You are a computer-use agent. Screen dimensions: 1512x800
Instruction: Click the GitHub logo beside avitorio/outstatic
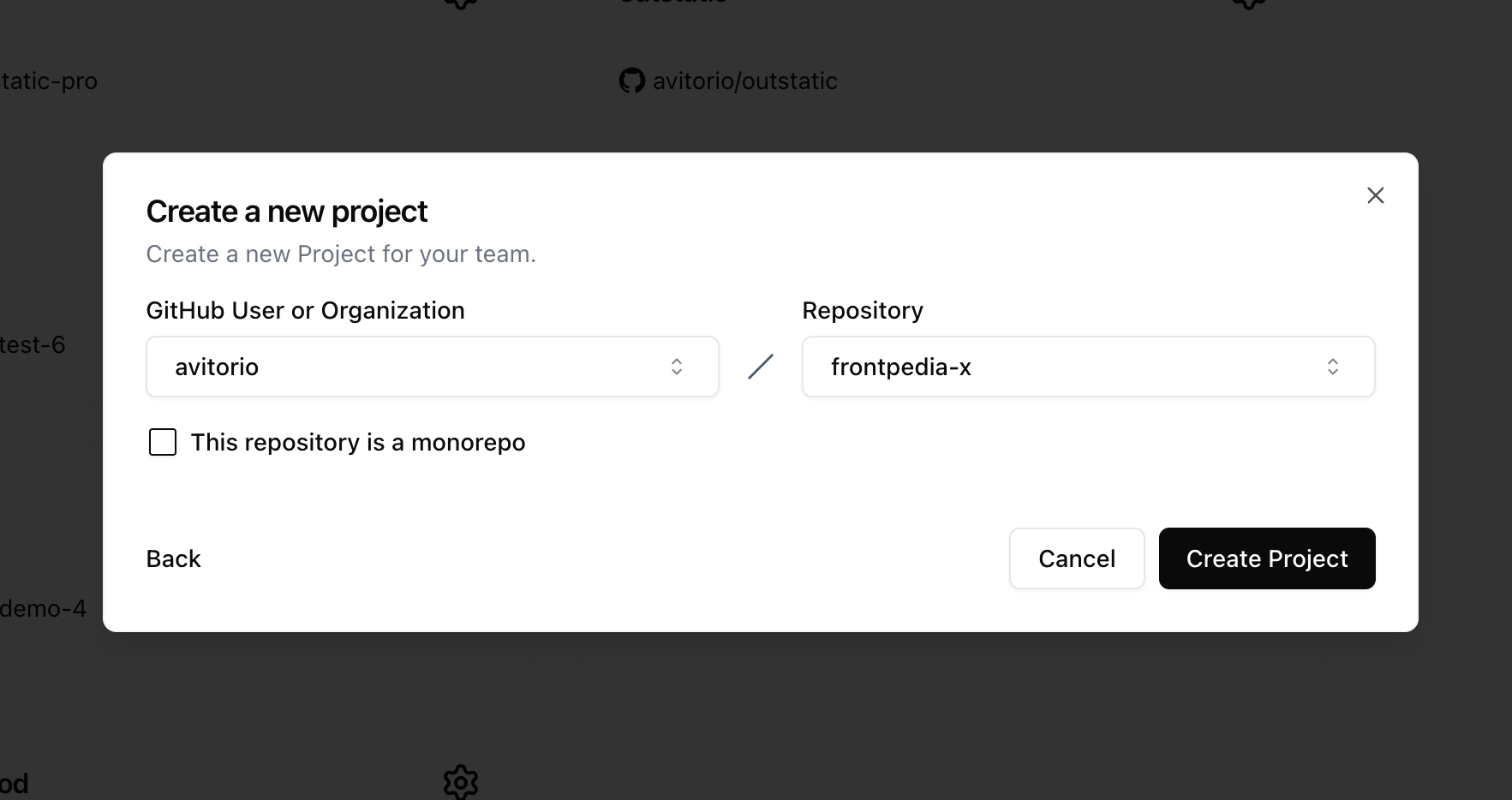coord(631,81)
